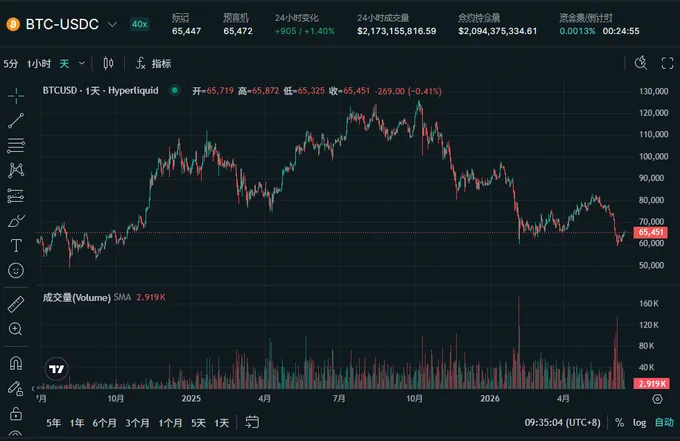Image resolution: width=680 pixels, height=441 pixels.
Task: Click the TradingView logo
Action: point(57,369)
